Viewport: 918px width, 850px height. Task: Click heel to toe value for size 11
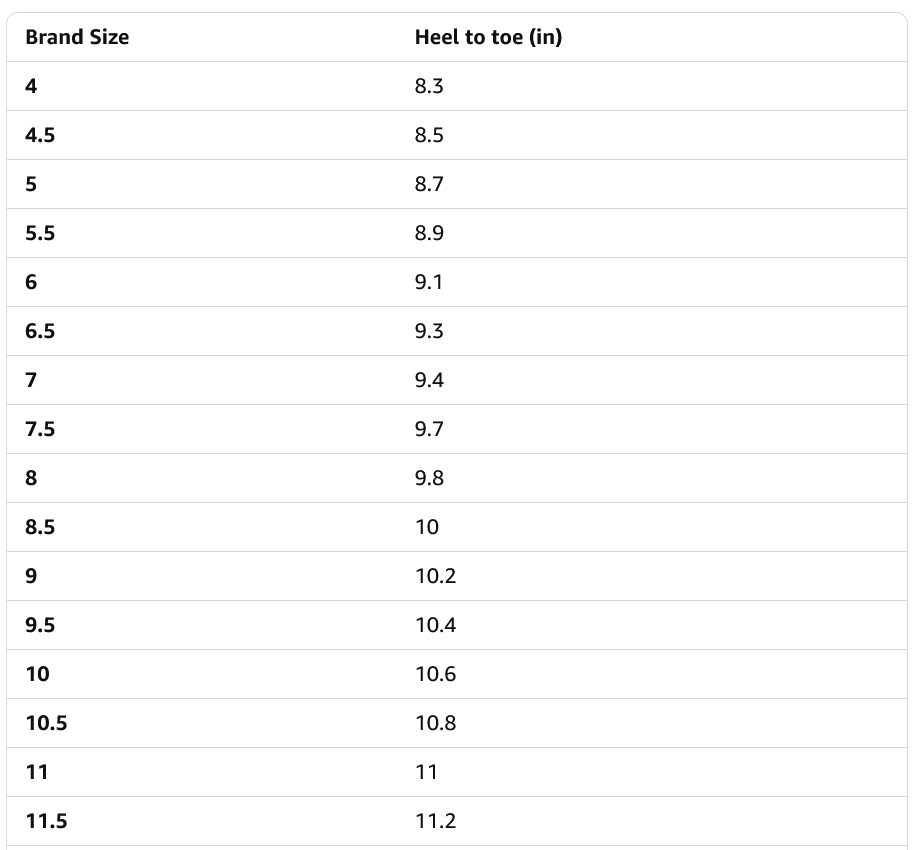pyautogui.click(x=427, y=772)
